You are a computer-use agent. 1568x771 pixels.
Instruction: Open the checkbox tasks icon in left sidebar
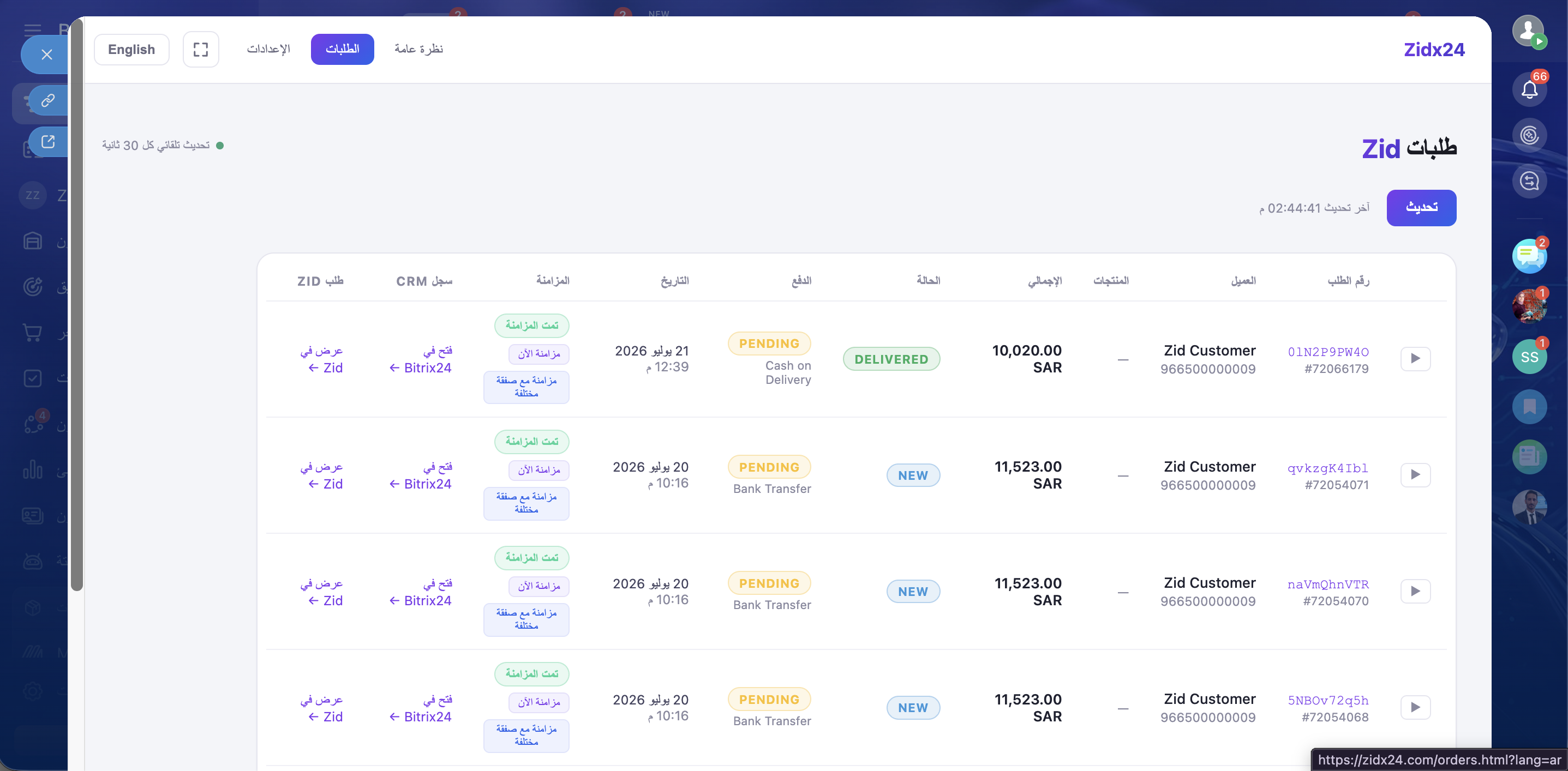[x=33, y=378]
